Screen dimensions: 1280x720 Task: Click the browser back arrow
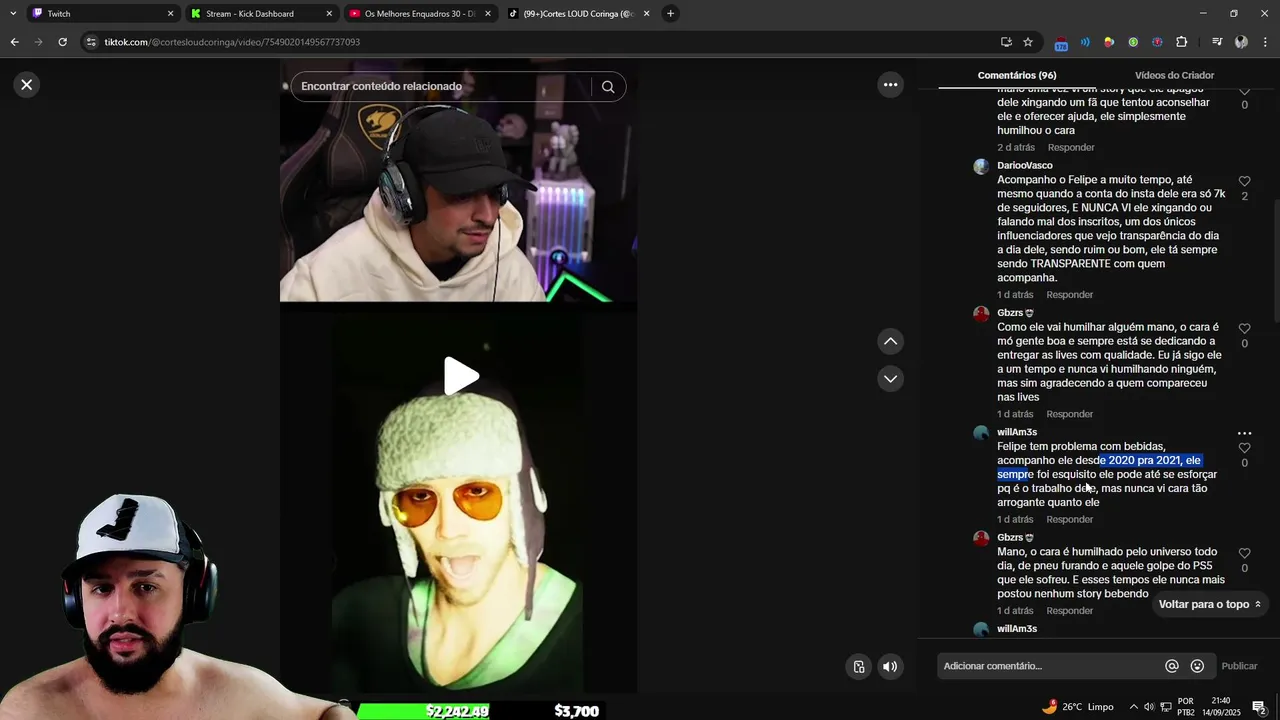click(x=14, y=42)
